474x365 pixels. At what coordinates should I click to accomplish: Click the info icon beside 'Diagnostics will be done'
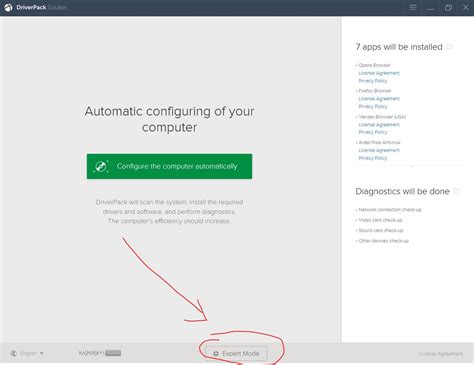(457, 191)
